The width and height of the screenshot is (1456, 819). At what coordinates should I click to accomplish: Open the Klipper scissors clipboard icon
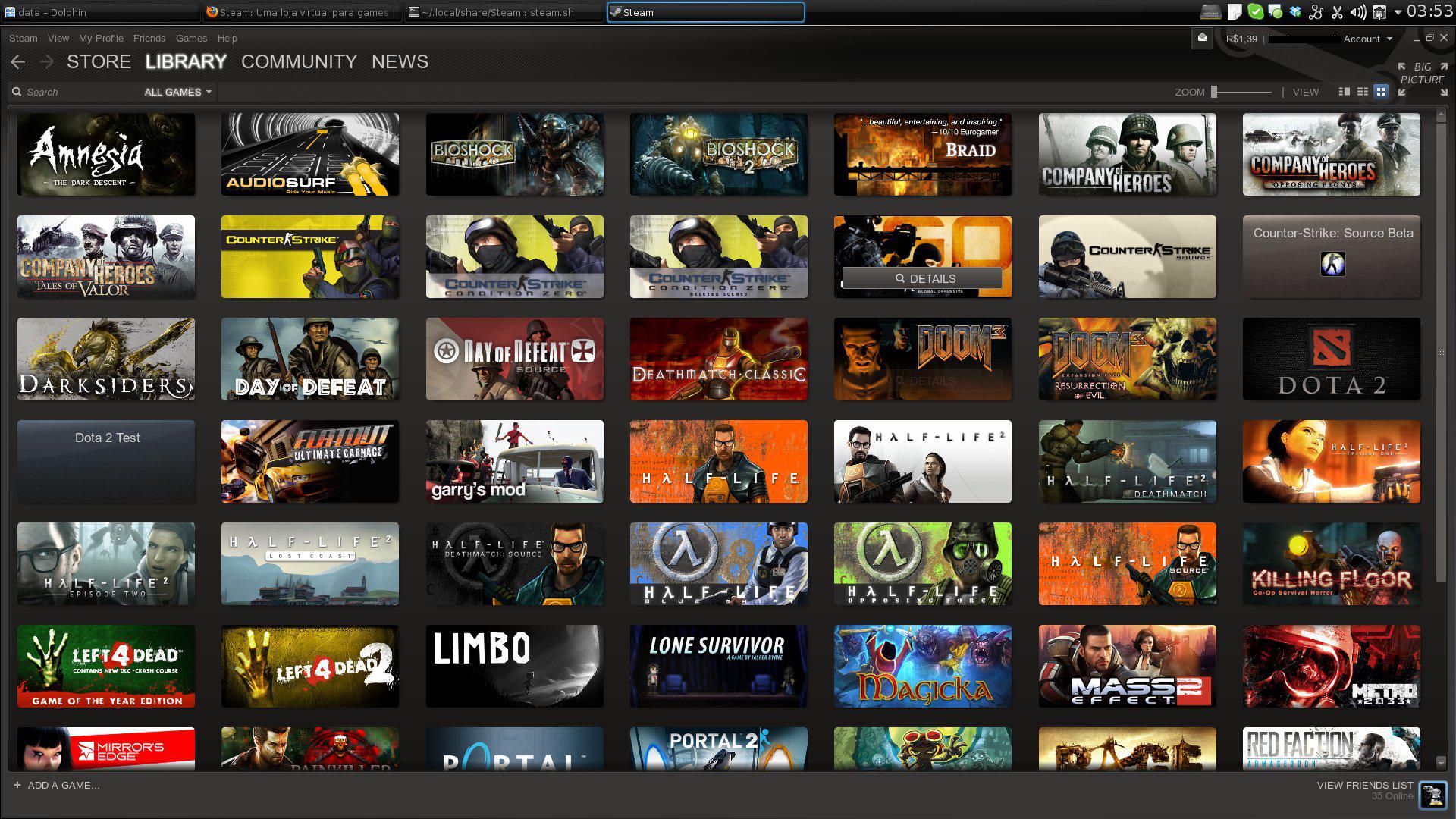point(1337,12)
